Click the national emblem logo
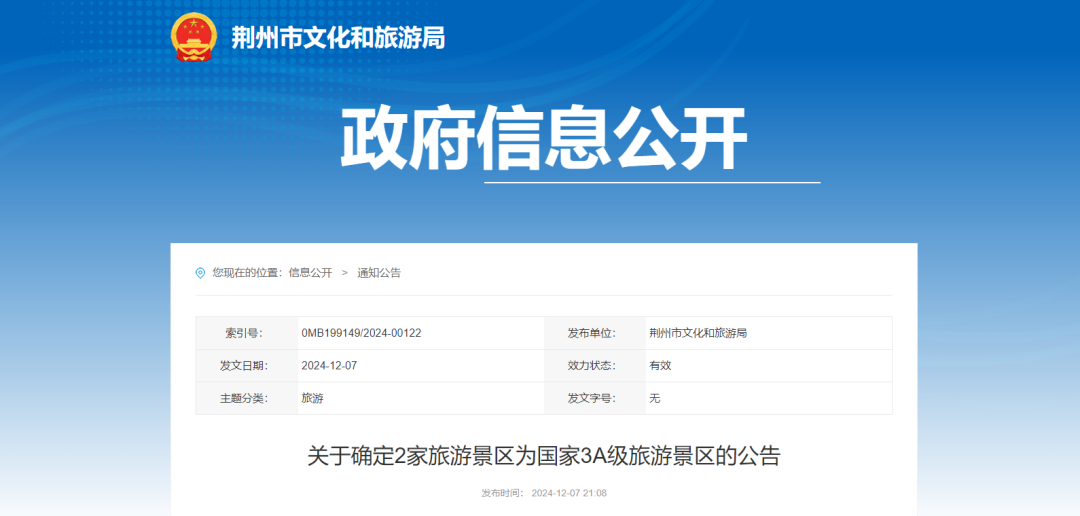Viewport: 1080px width, 516px height. tap(193, 38)
